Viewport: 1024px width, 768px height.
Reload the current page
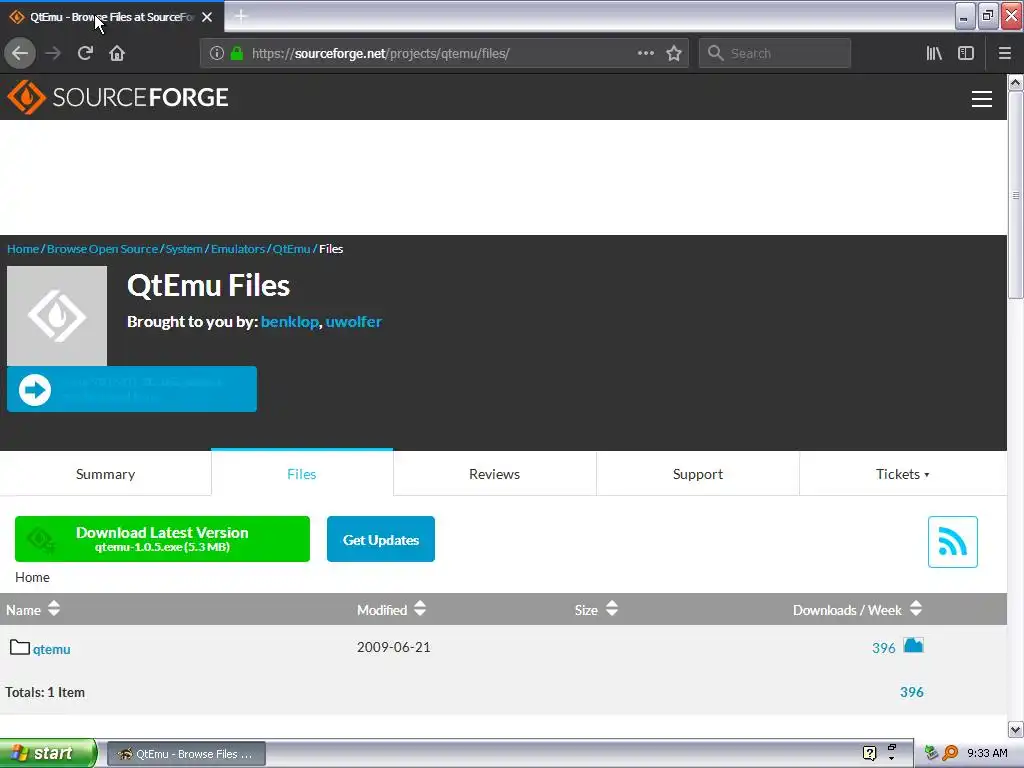(86, 53)
